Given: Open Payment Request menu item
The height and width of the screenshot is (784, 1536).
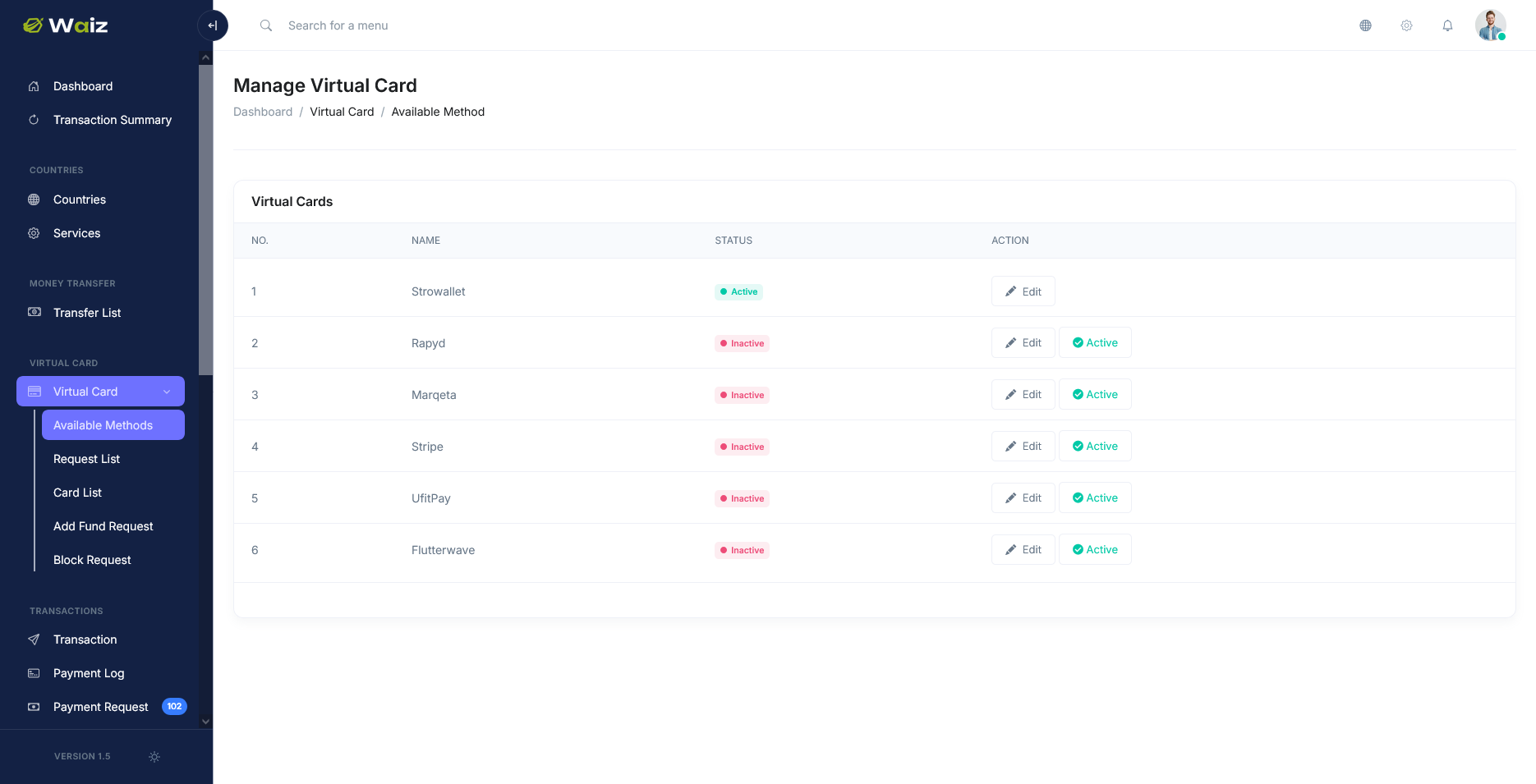Looking at the screenshot, I should pos(100,707).
